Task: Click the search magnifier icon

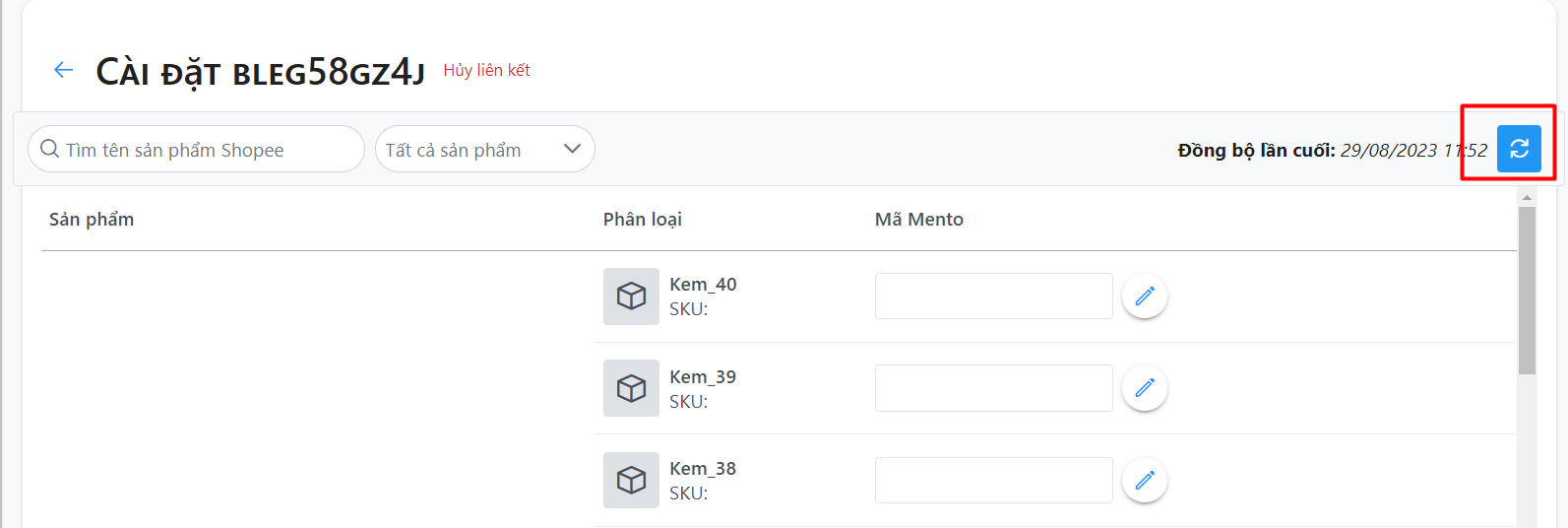Action: pyautogui.click(x=50, y=150)
